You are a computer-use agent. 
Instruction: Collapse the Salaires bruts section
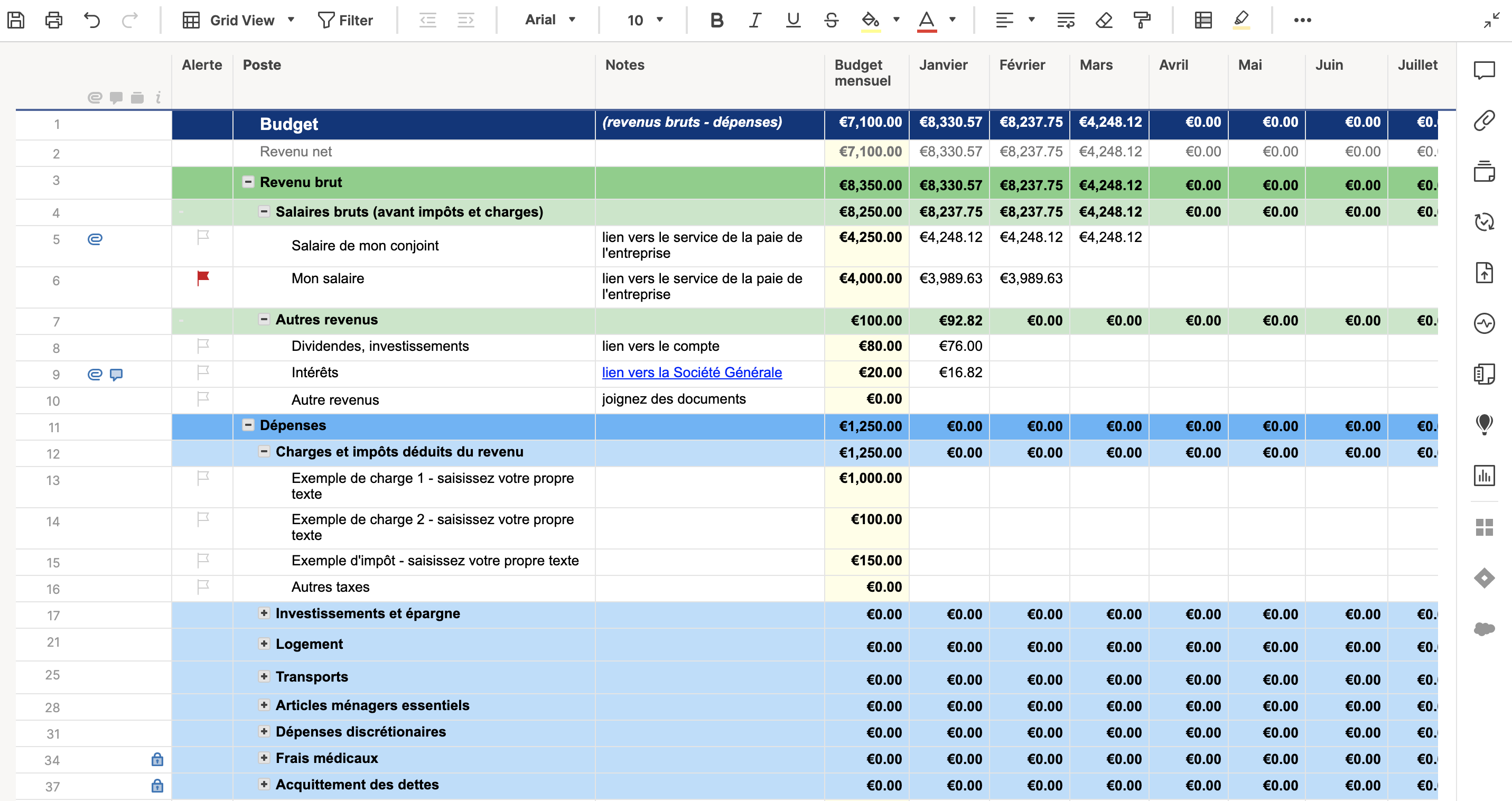pos(264,211)
